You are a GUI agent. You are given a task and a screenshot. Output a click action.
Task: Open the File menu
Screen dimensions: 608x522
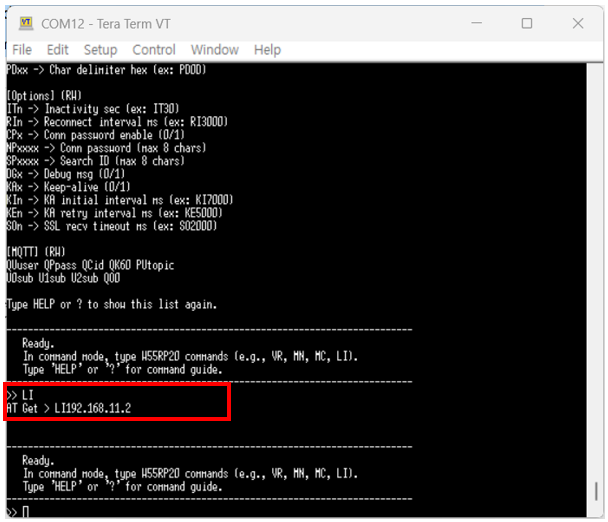point(22,49)
